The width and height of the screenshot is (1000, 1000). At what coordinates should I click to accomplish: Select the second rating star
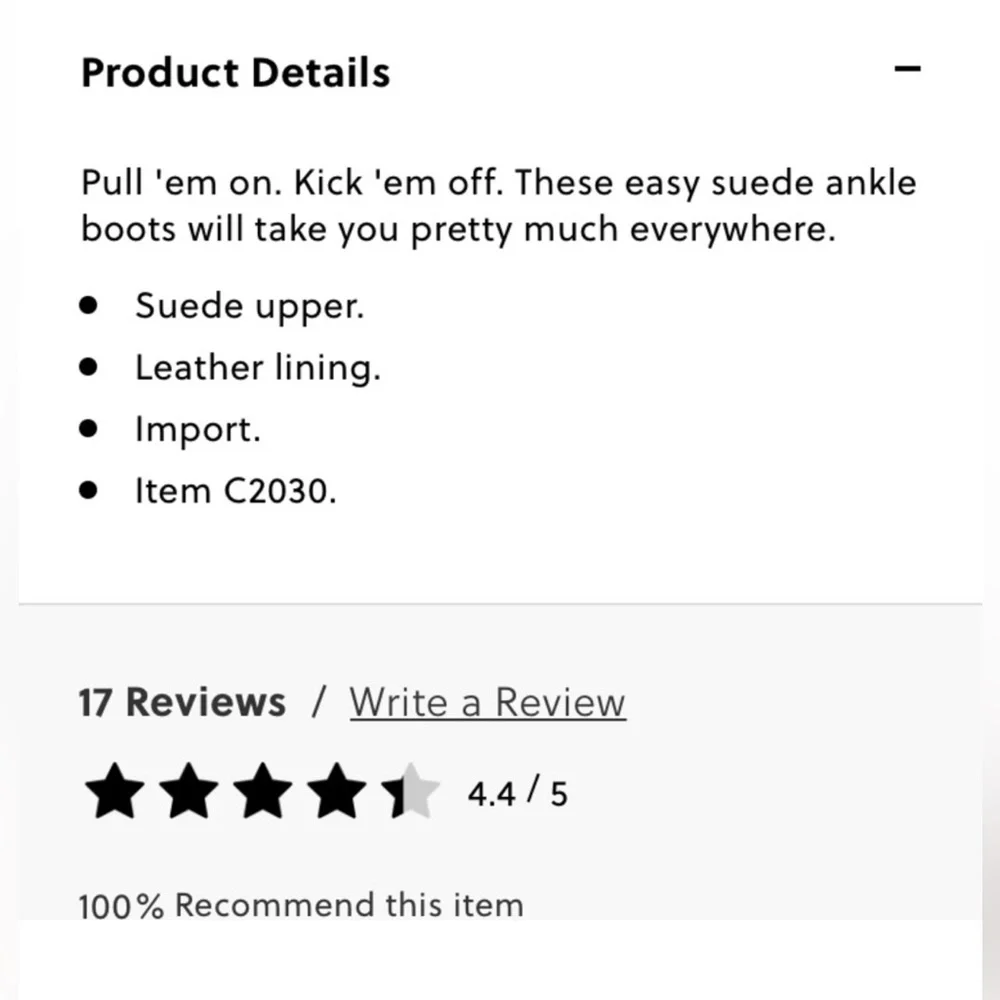click(x=189, y=791)
